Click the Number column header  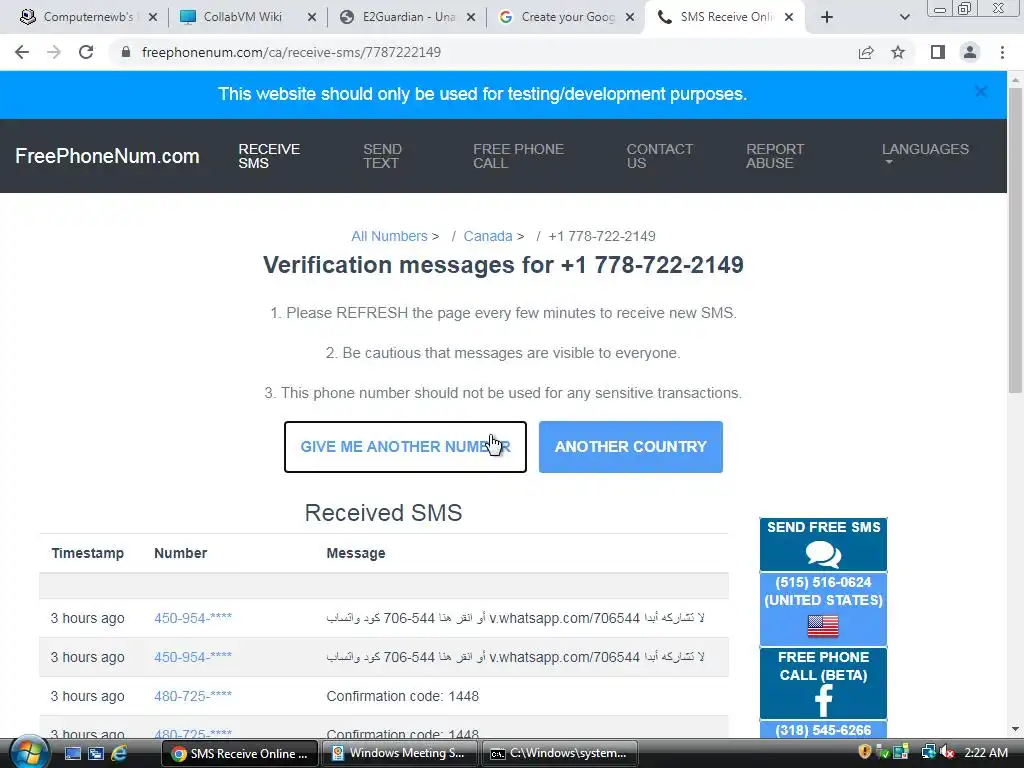coord(180,553)
